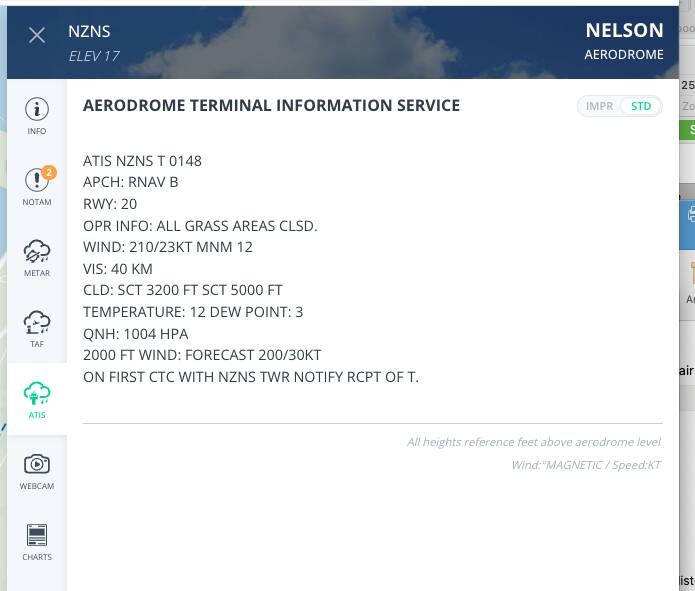Click the printer icon at right edge
The image size is (695, 591).
pyautogui.click(x=690, y=214)
